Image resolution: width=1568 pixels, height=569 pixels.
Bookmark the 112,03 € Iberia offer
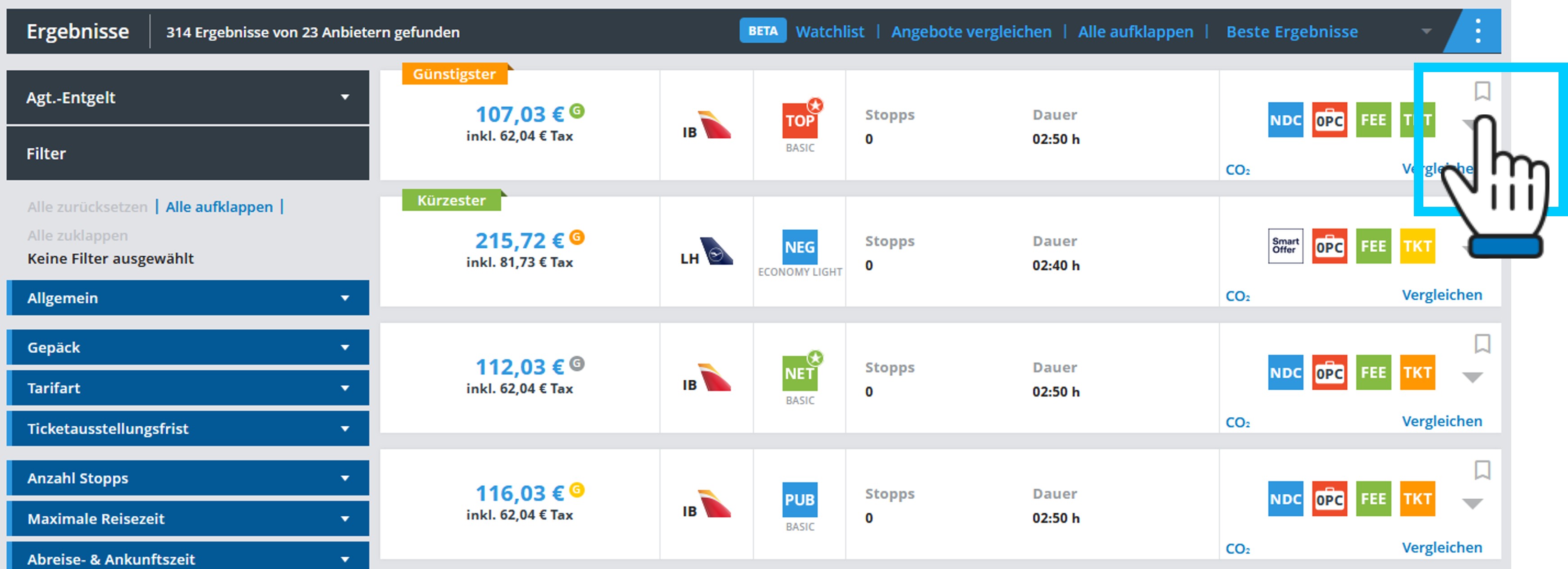click(x=1482, y=344)
